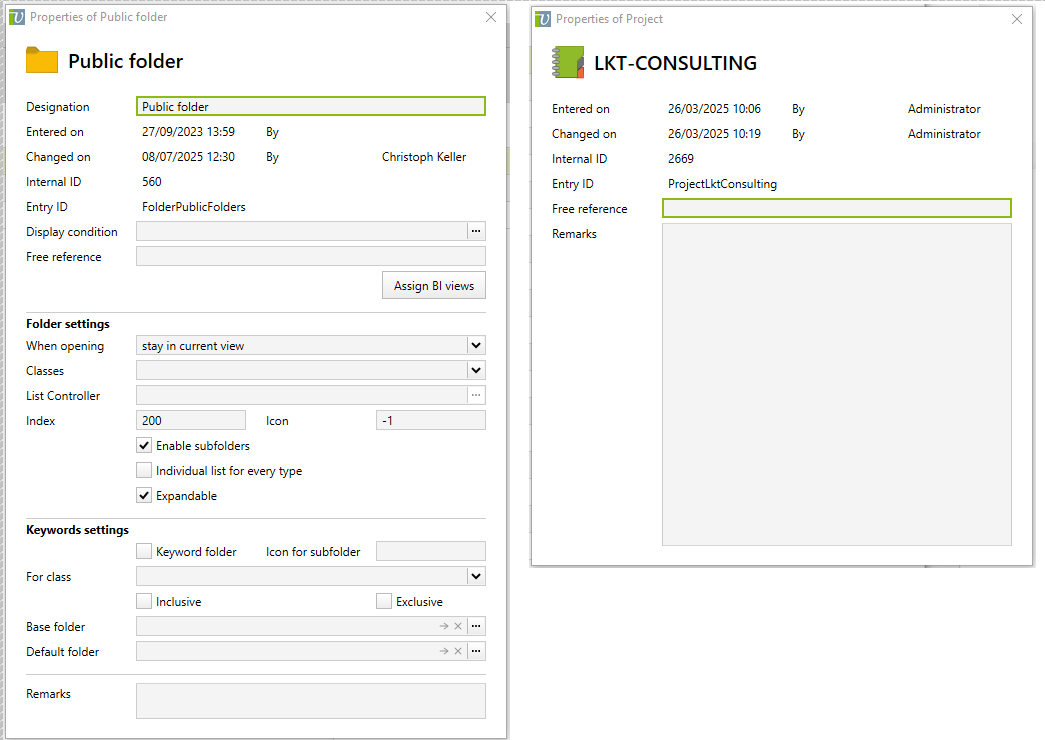Viewport: 1045px width, 740px height.
Task: Click the project's Remarks text area
Action: tap(836, 384)
